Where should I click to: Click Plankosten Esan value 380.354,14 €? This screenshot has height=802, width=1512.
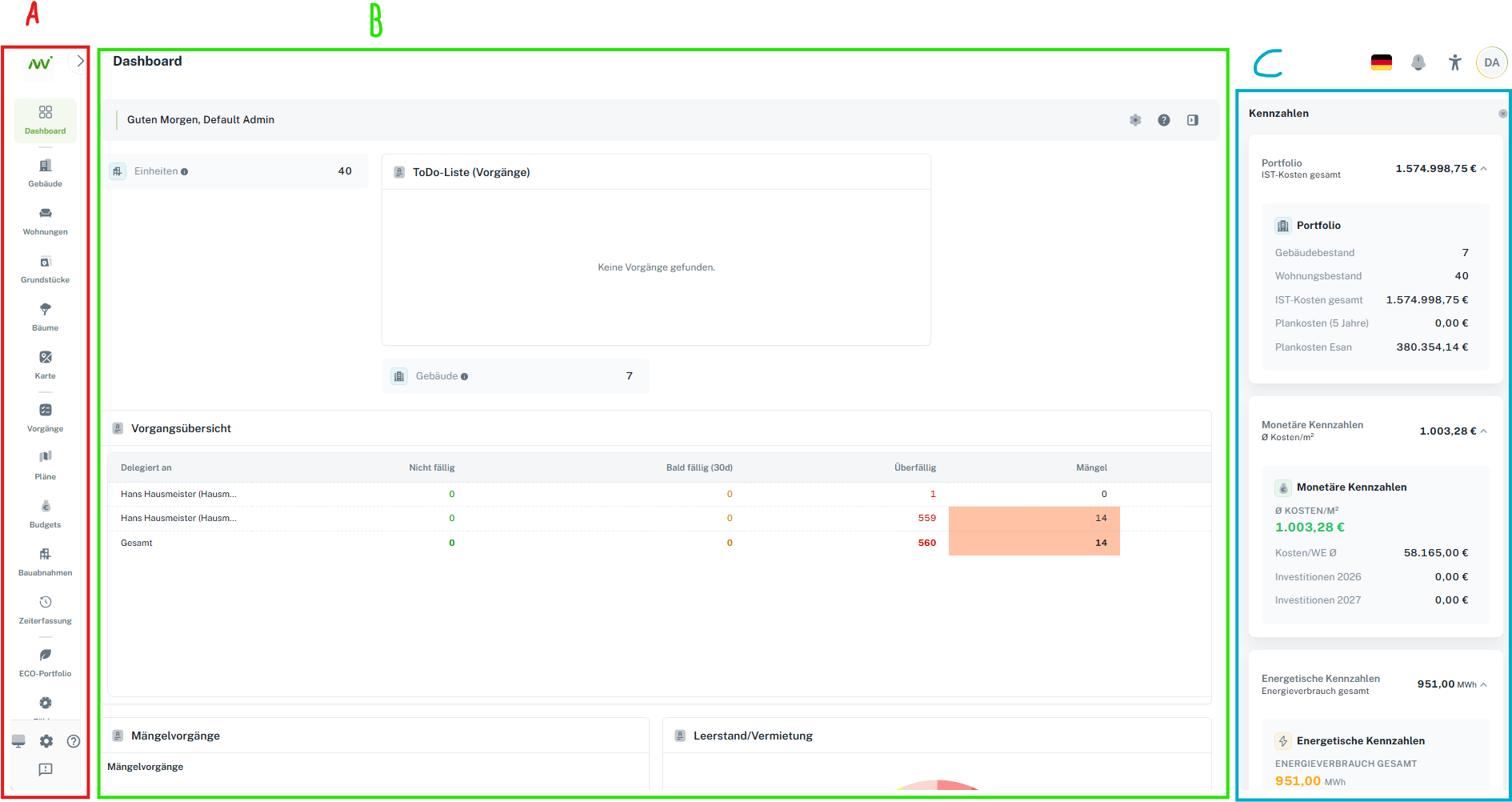pyautogui.click(x=1432, y=347)
